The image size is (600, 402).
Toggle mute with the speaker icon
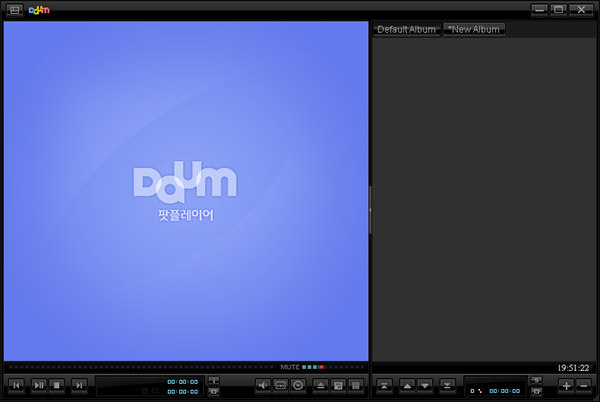263,385
